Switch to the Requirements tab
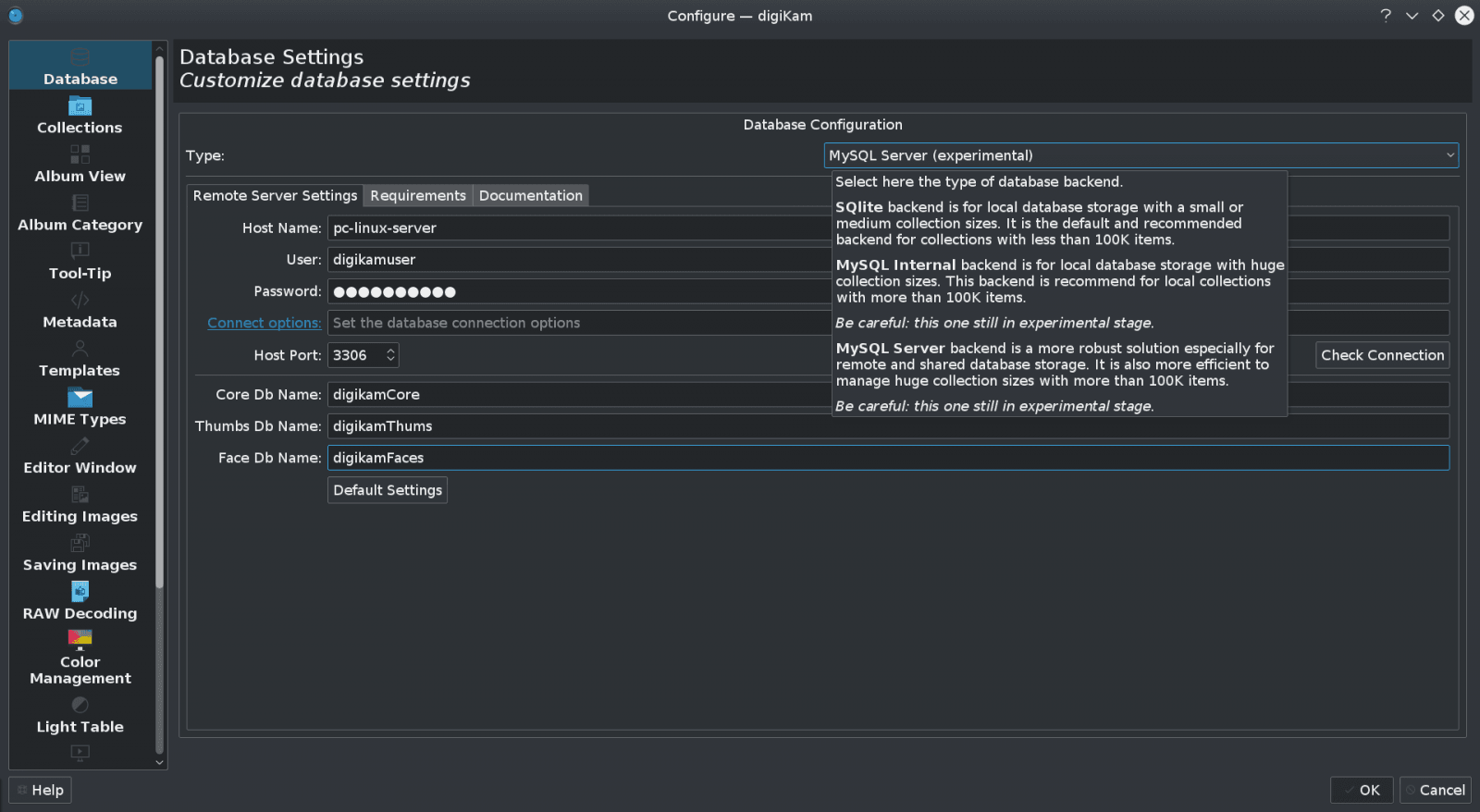 (x=418, y=195)
